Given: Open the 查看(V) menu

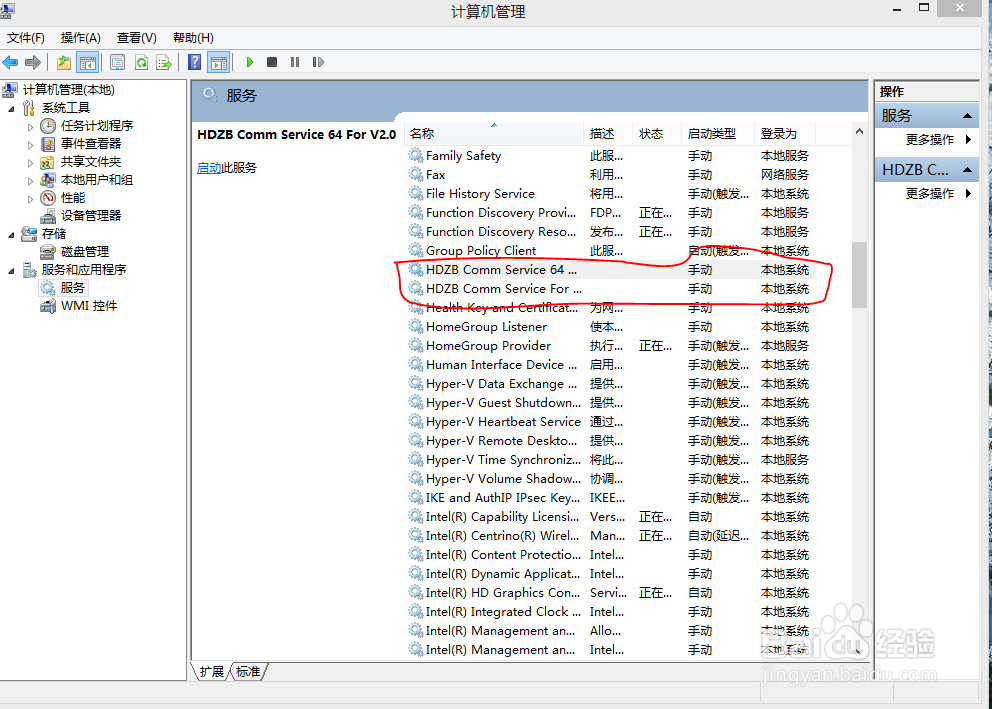Looking at the screenshot, I should tap(137, 38).
